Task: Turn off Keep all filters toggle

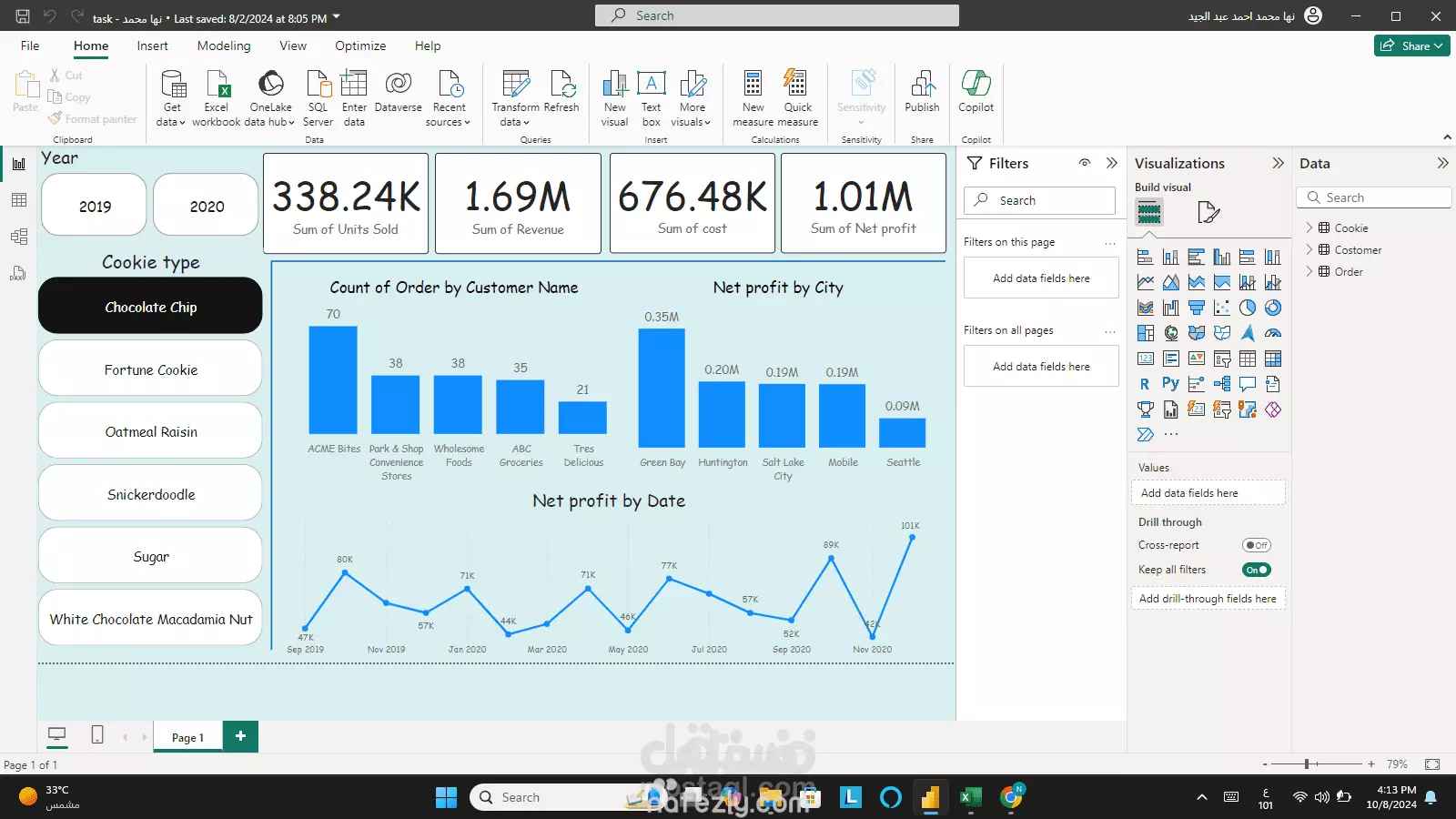Action: [1257, 570]
